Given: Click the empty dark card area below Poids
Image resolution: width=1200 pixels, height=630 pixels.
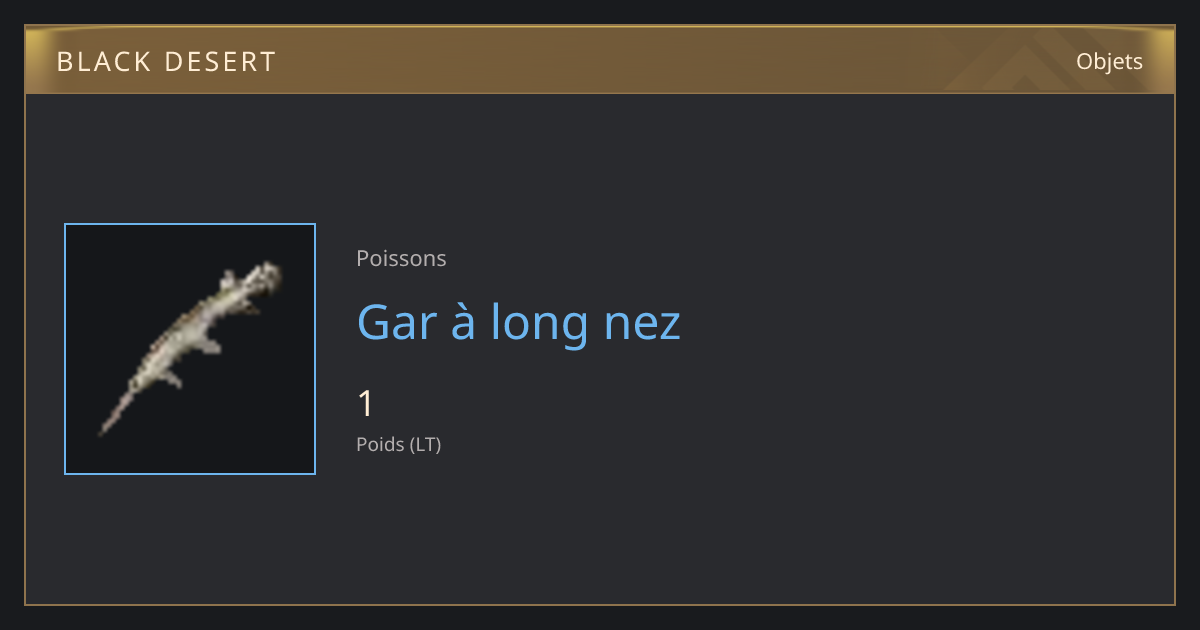Looking at the screenshot, I should [x=700, y=530].
